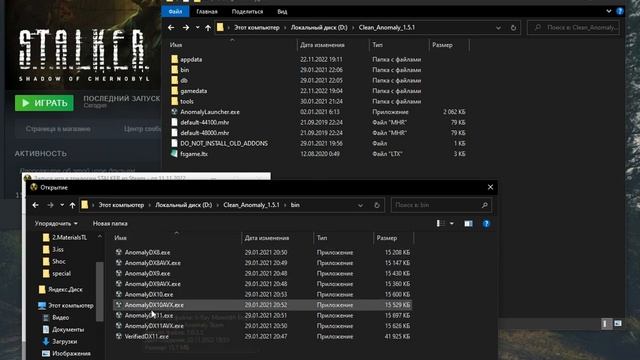Change view mode icon in dialog
This screenshot has width=640, height=360.
tap(440, 223)
